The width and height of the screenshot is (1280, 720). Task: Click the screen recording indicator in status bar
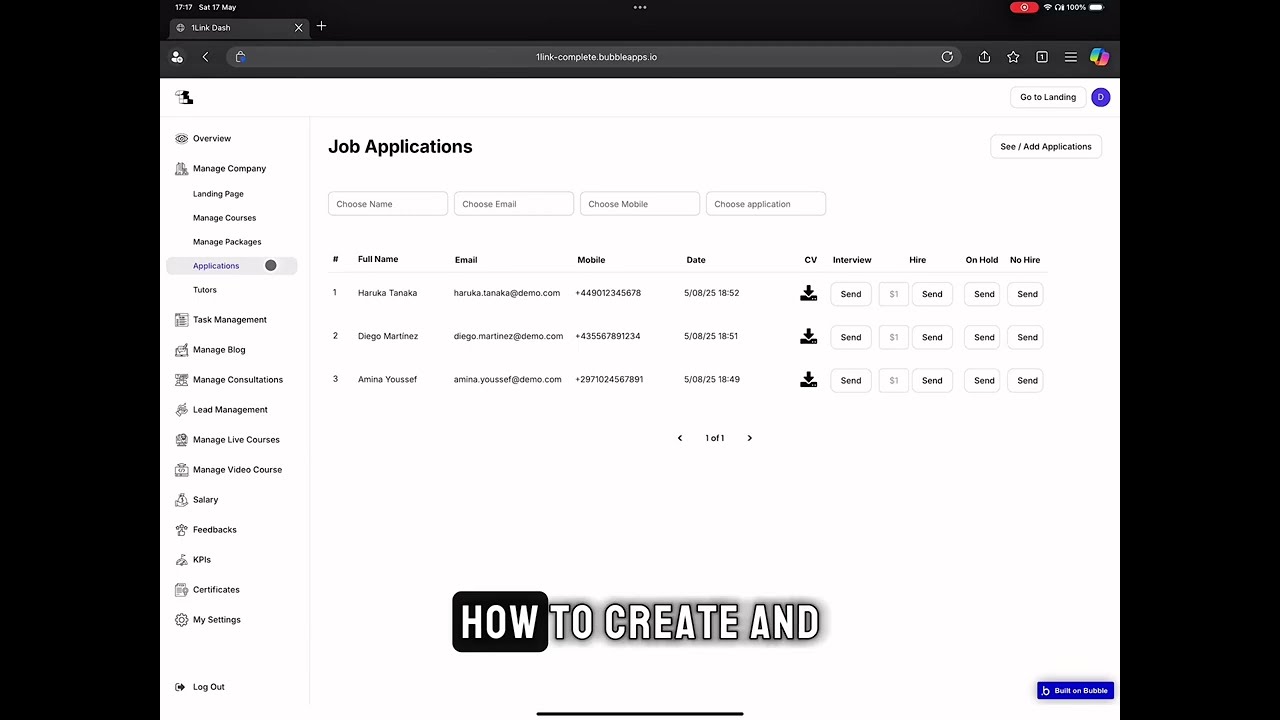pos(1023,7)
